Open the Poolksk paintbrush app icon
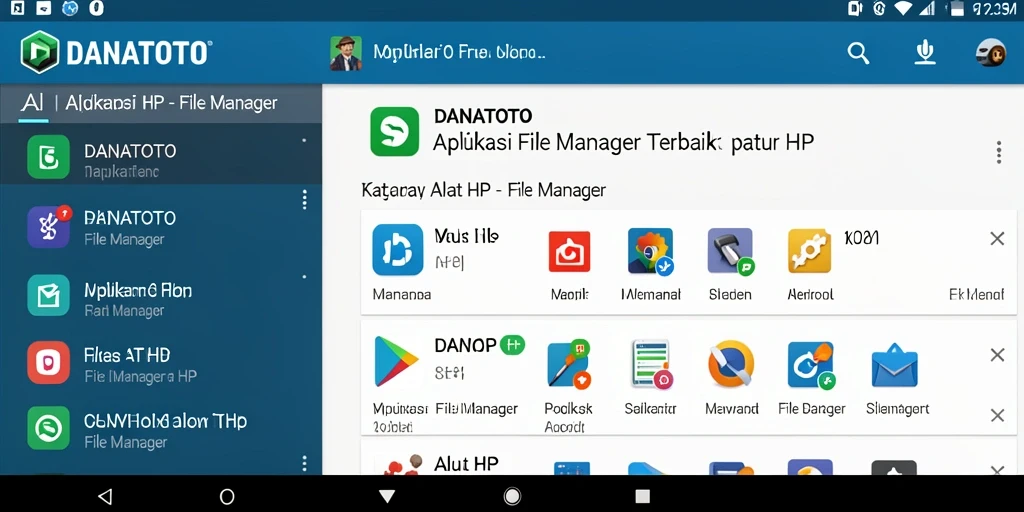The height and width of the screenshot is (512, 1024). pyautogui.click(x=568, y=364)
